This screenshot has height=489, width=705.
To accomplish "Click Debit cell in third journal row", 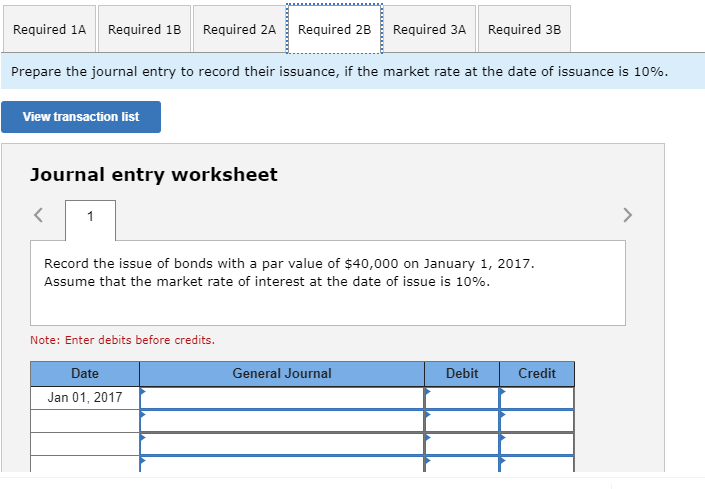I will tap(462, 444).
